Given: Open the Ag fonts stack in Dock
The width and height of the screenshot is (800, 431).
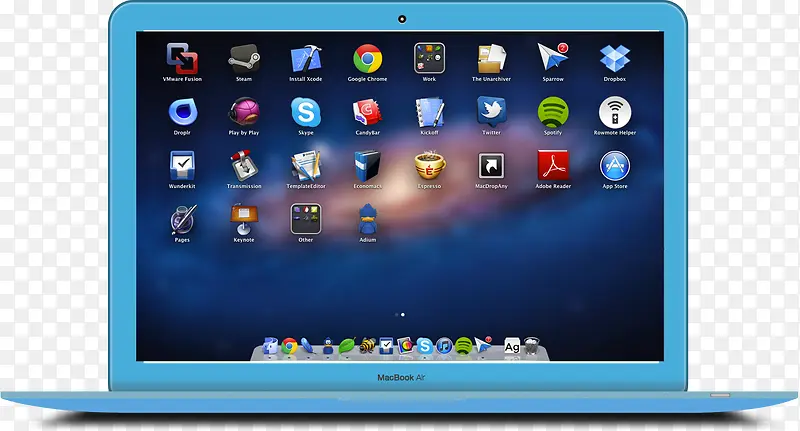Looking at the screenshot, I should [512, 346].
